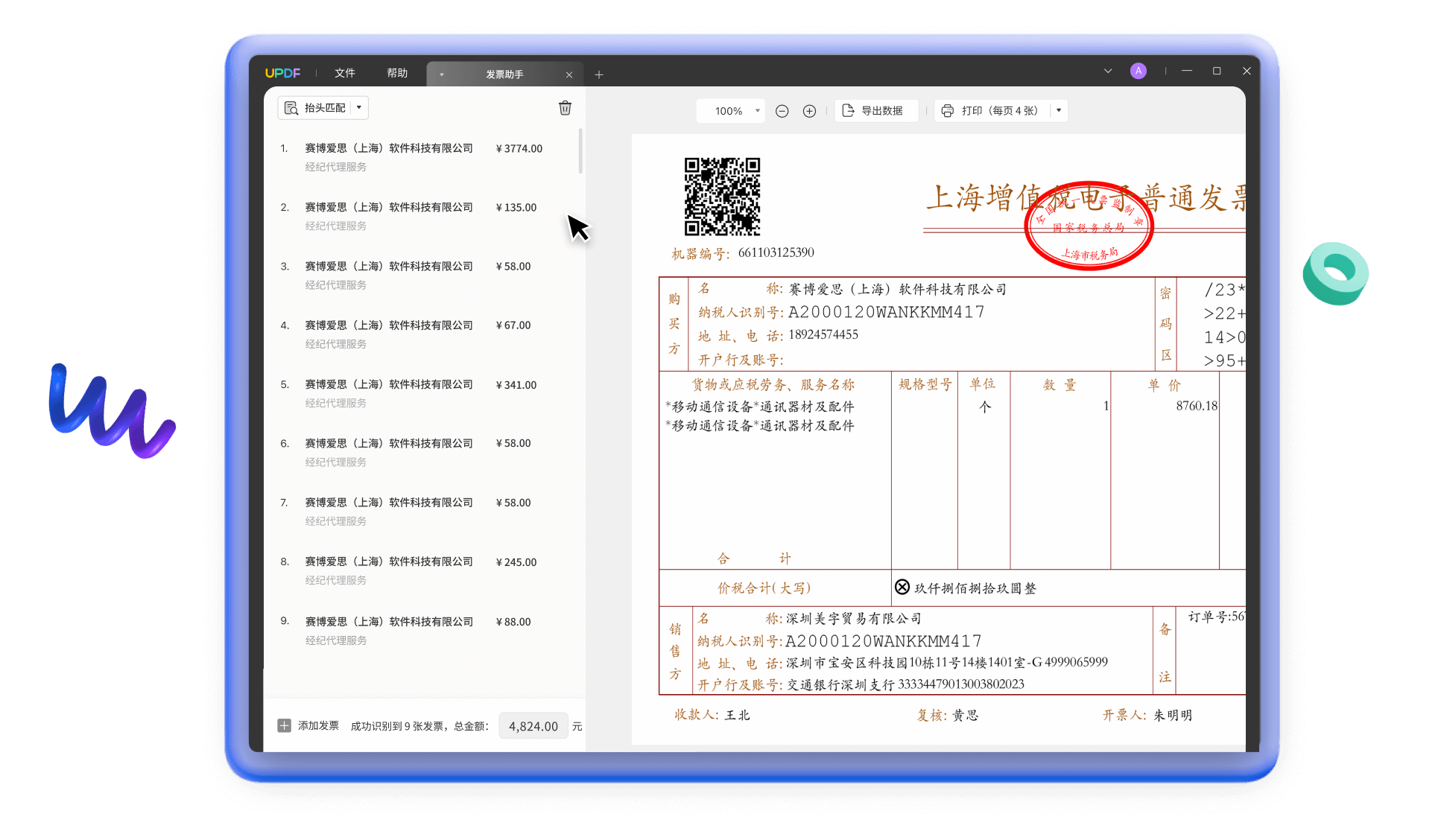Click the 添加发票 plus icon

284,726
